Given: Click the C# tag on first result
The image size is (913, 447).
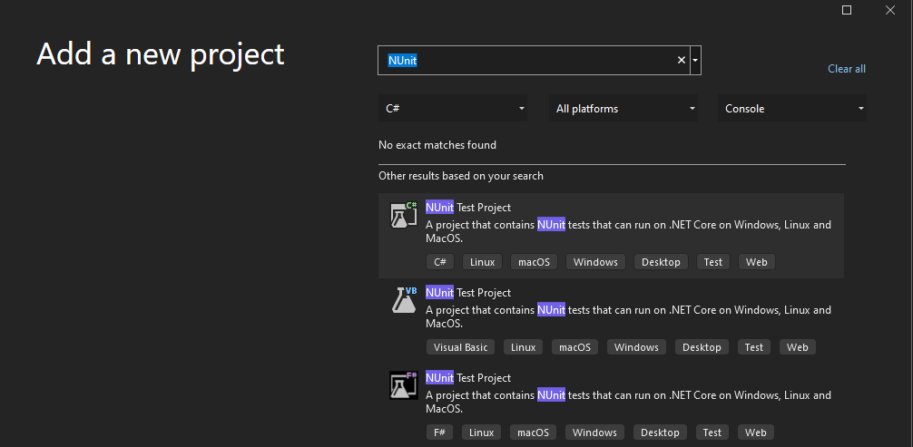Looking at the screenshot, I should tap(440, 262).
